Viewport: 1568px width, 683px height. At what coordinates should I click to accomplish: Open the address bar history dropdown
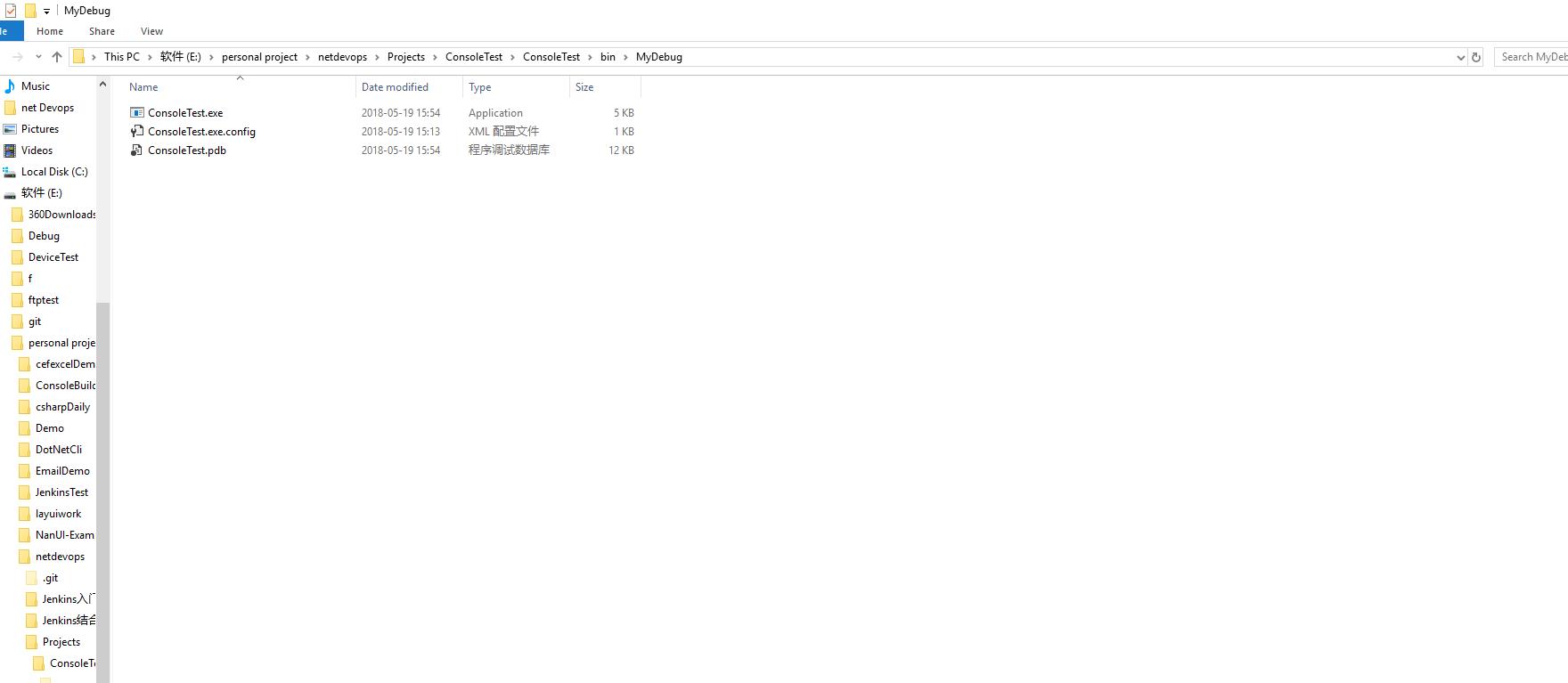tap(1460, 57)
